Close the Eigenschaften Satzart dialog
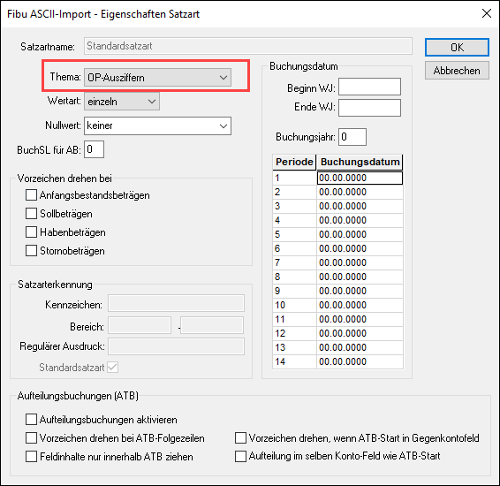Screen dimensions: 500x486 (x=486, y=14)
